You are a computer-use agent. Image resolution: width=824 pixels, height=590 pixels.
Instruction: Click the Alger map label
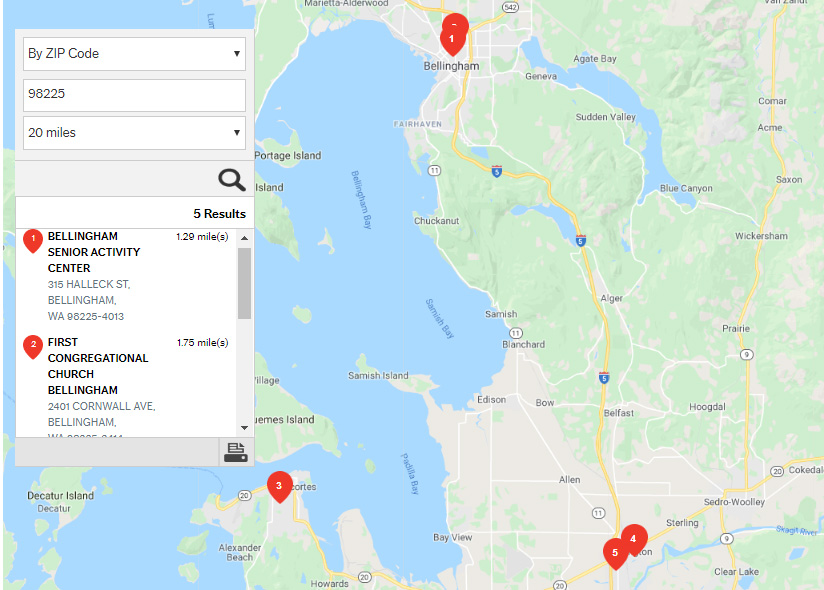tap(612, 298)
